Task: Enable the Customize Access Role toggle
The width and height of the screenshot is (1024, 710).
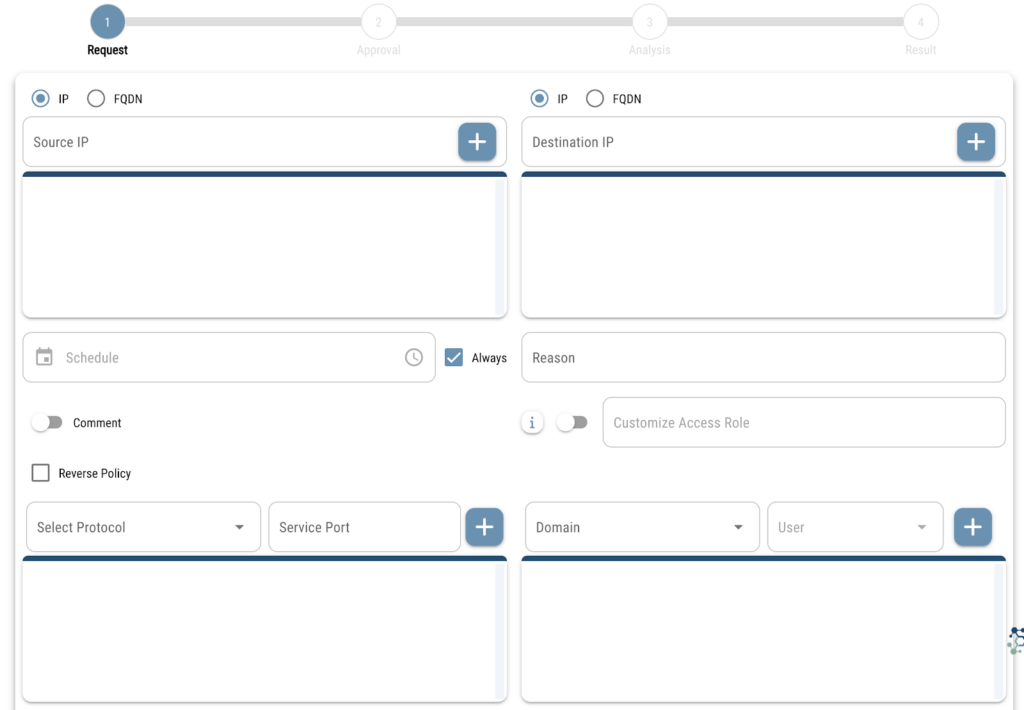Action: (x=571, y=423)
